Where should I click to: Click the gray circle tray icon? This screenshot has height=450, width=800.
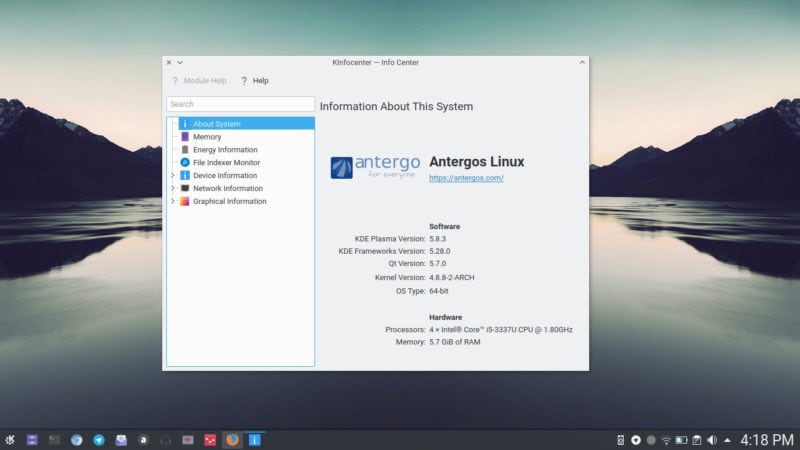pyautogui.click(x=651, y=440)
